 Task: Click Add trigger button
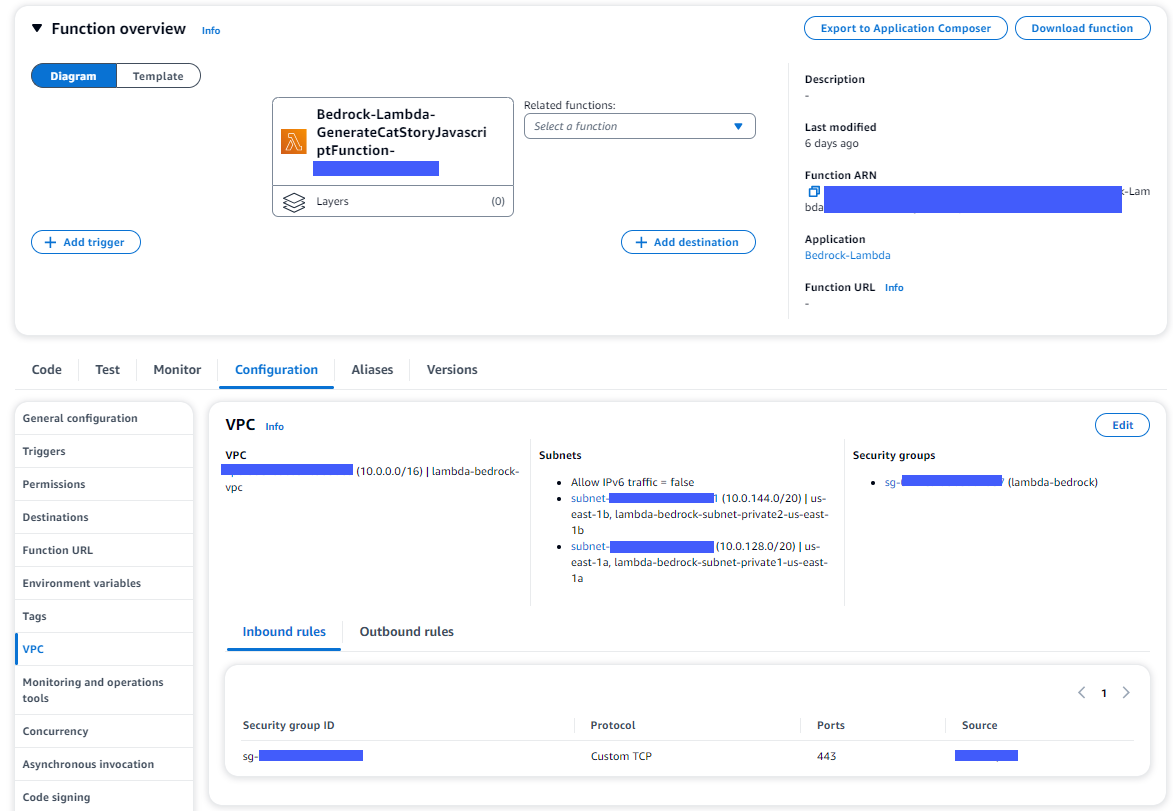(x=86, y=242)
